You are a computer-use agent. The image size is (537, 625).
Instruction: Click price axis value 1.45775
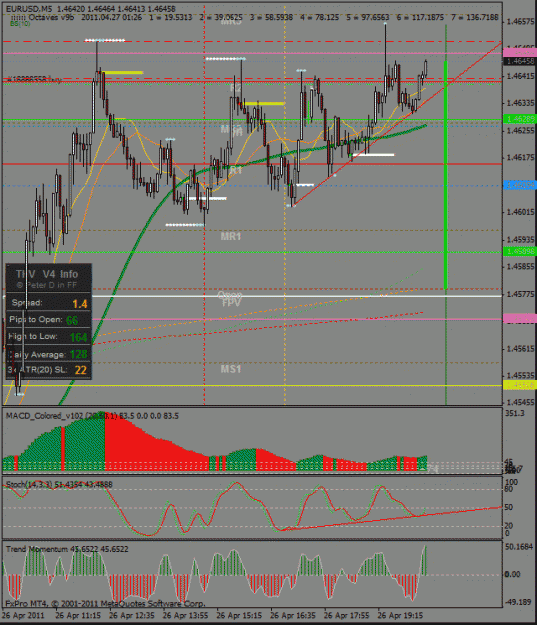[x=520, y=294]
